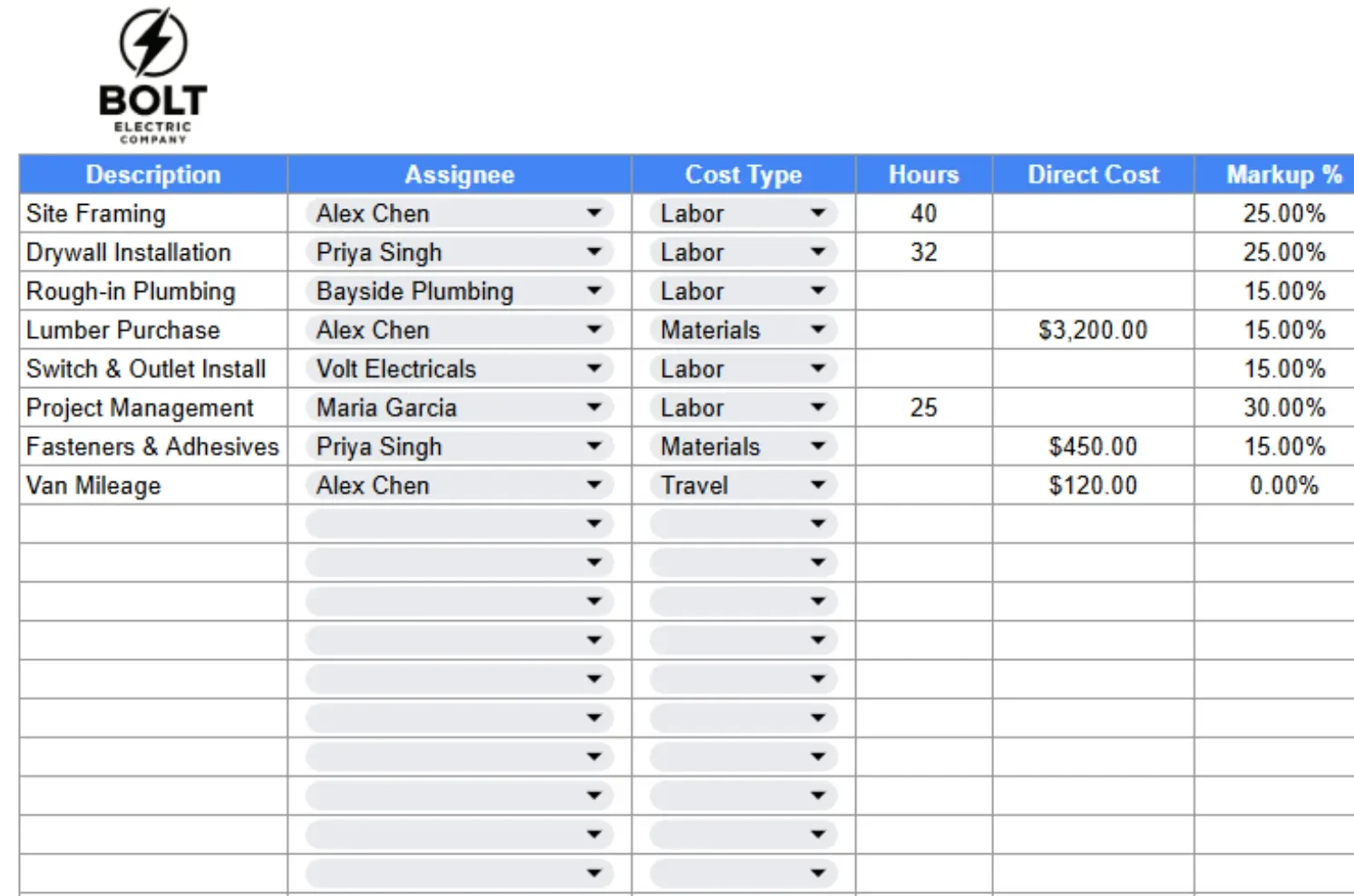Click the Bolt Electric Company logo
Screen dimensions: 1354x896
pos(152,76)
